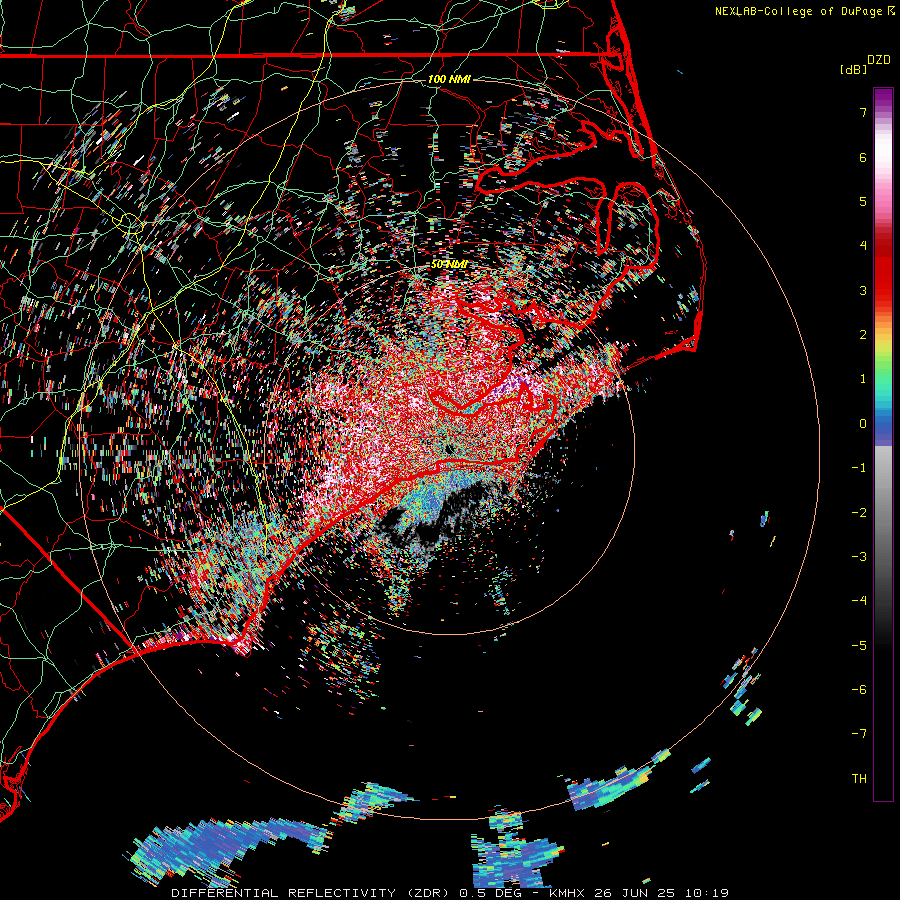The height and width of the screenshot is (900, 900).
Task: Click the 6 value on color scale
Action: click(863, 157)
